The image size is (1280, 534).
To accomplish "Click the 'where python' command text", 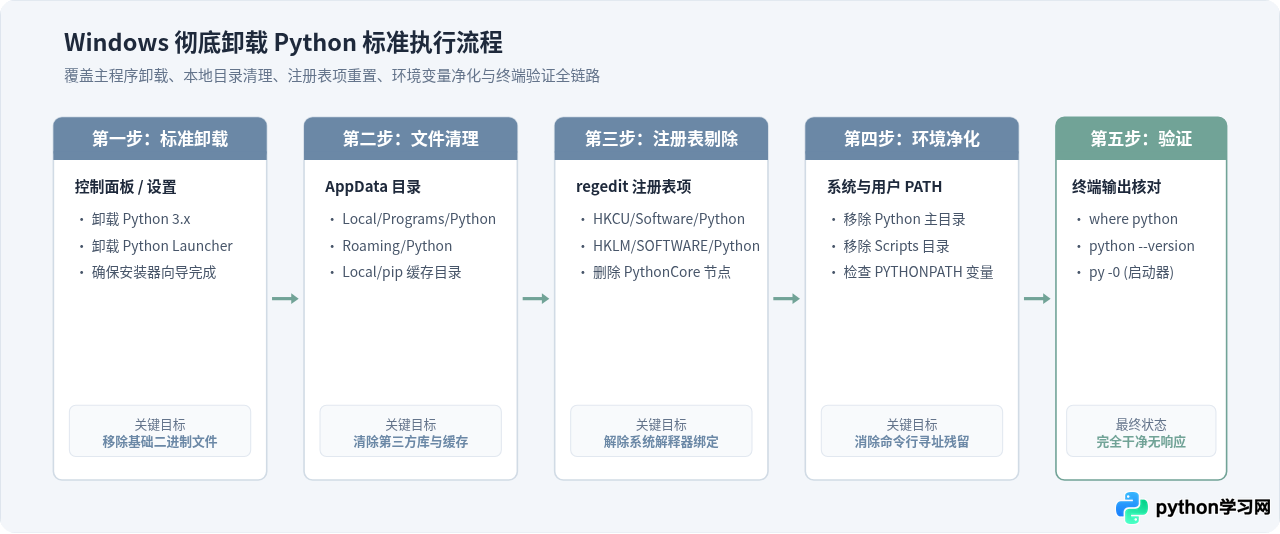I will (1134, 219).
